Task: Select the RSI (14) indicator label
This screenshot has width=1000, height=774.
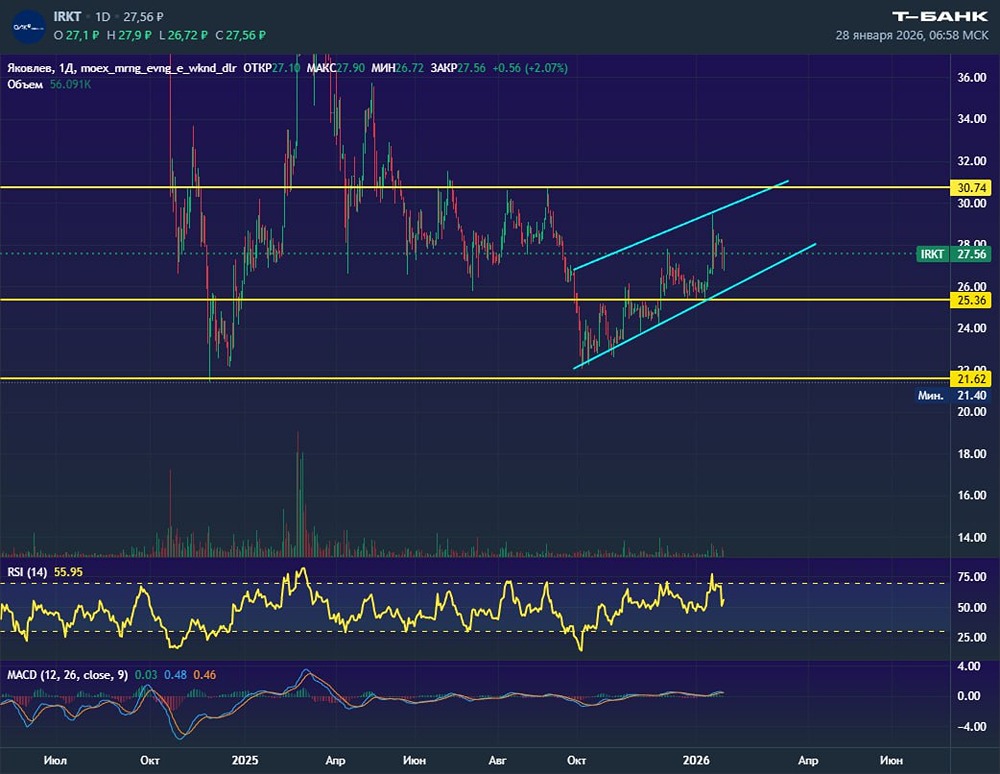Action: coord(27,572)
